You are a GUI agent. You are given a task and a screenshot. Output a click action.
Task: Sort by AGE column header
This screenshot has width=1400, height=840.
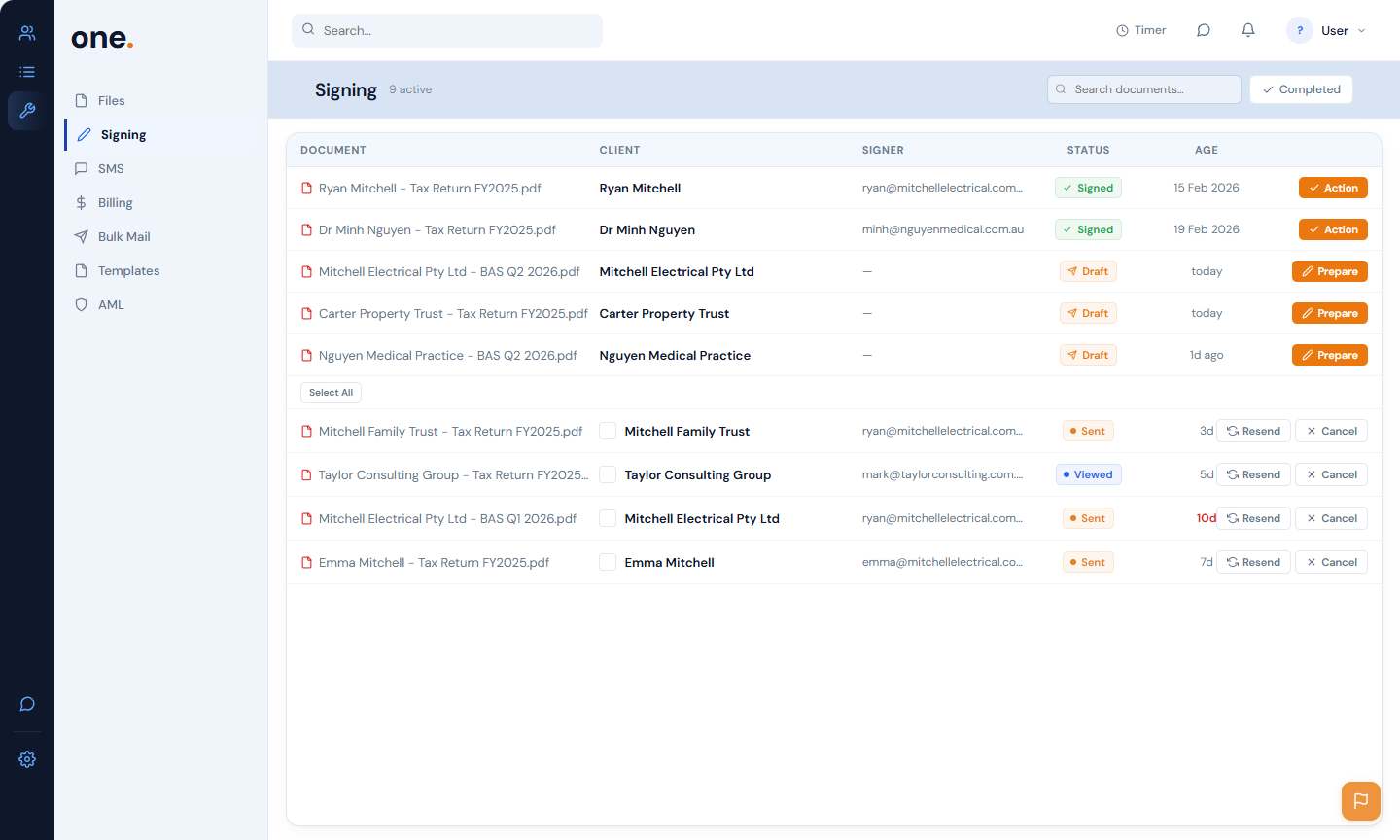tap(1207, 150)
